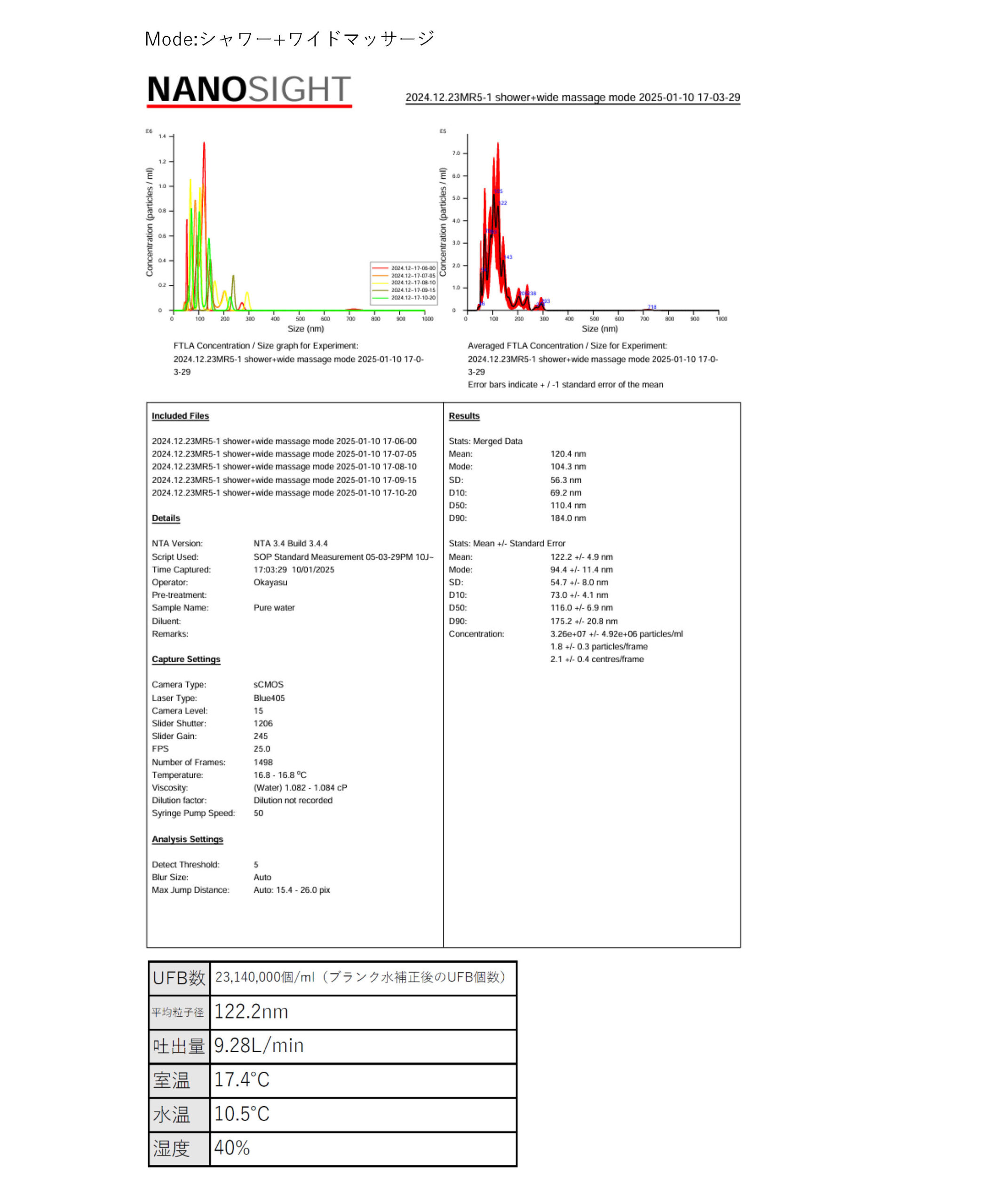Click the error bars standard error caption
This screenshot has height=1204, width=1008.
(565, 385)
